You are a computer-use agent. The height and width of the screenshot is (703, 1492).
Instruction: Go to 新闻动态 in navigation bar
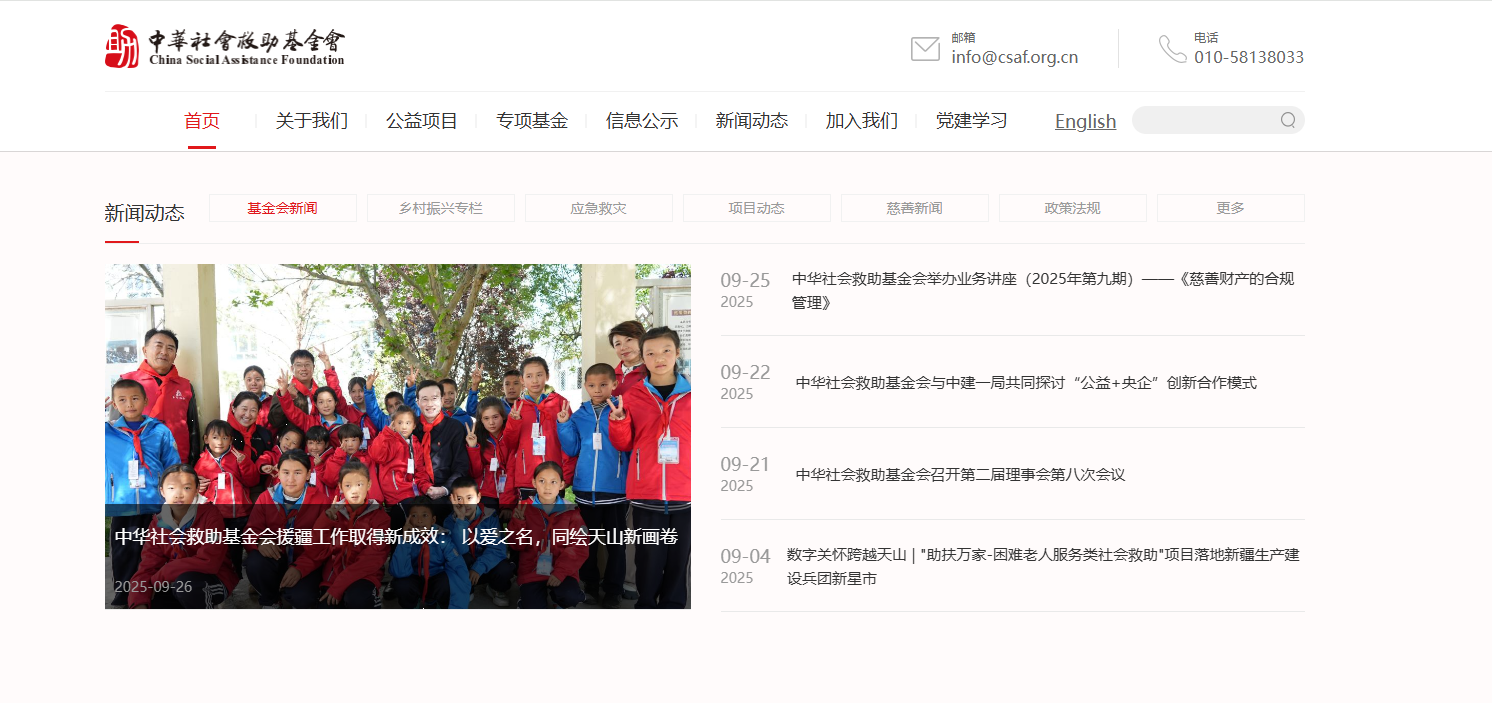click(x=752, y=121)
